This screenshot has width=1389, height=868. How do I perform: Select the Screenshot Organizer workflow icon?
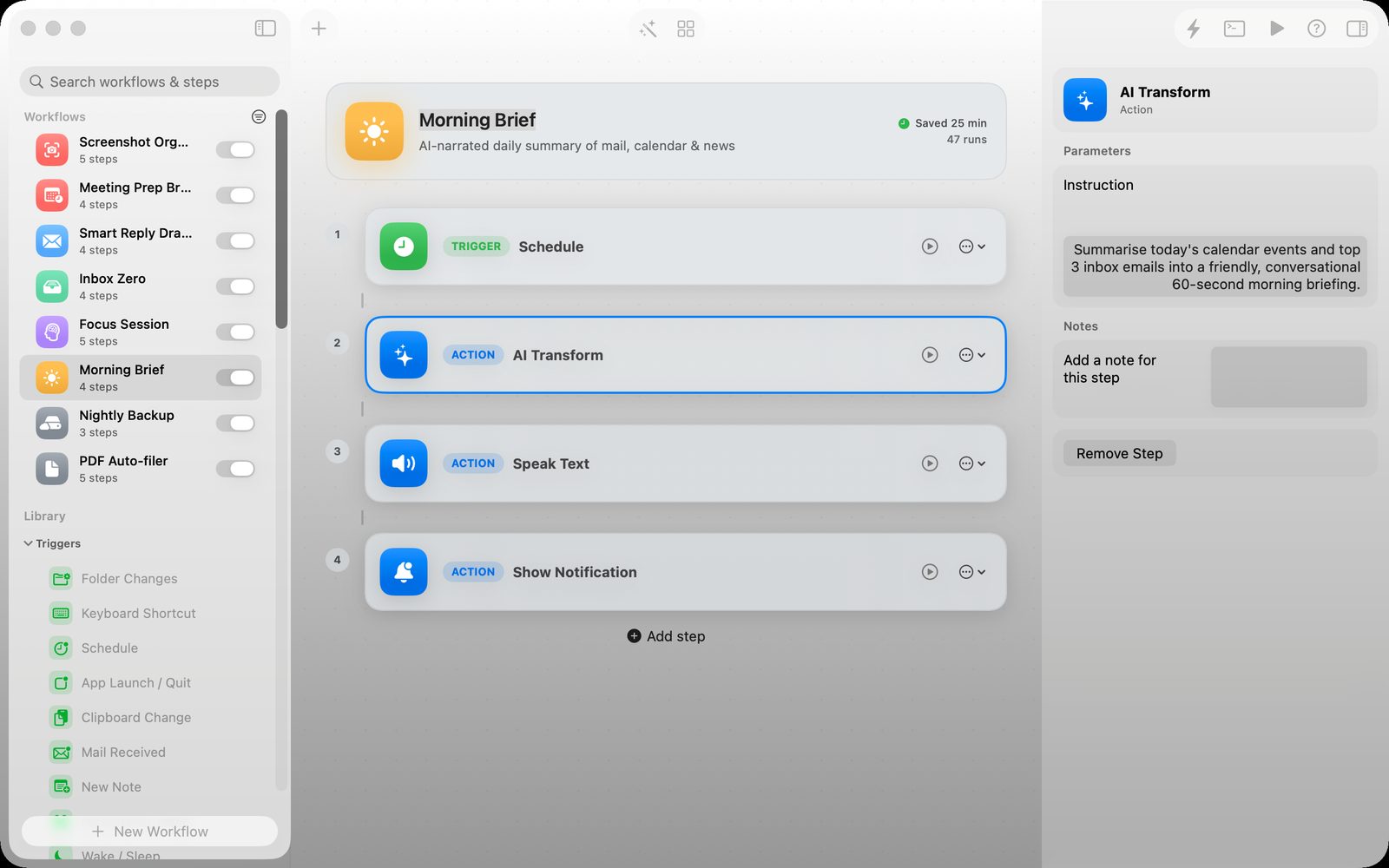[x=52, y=150]
